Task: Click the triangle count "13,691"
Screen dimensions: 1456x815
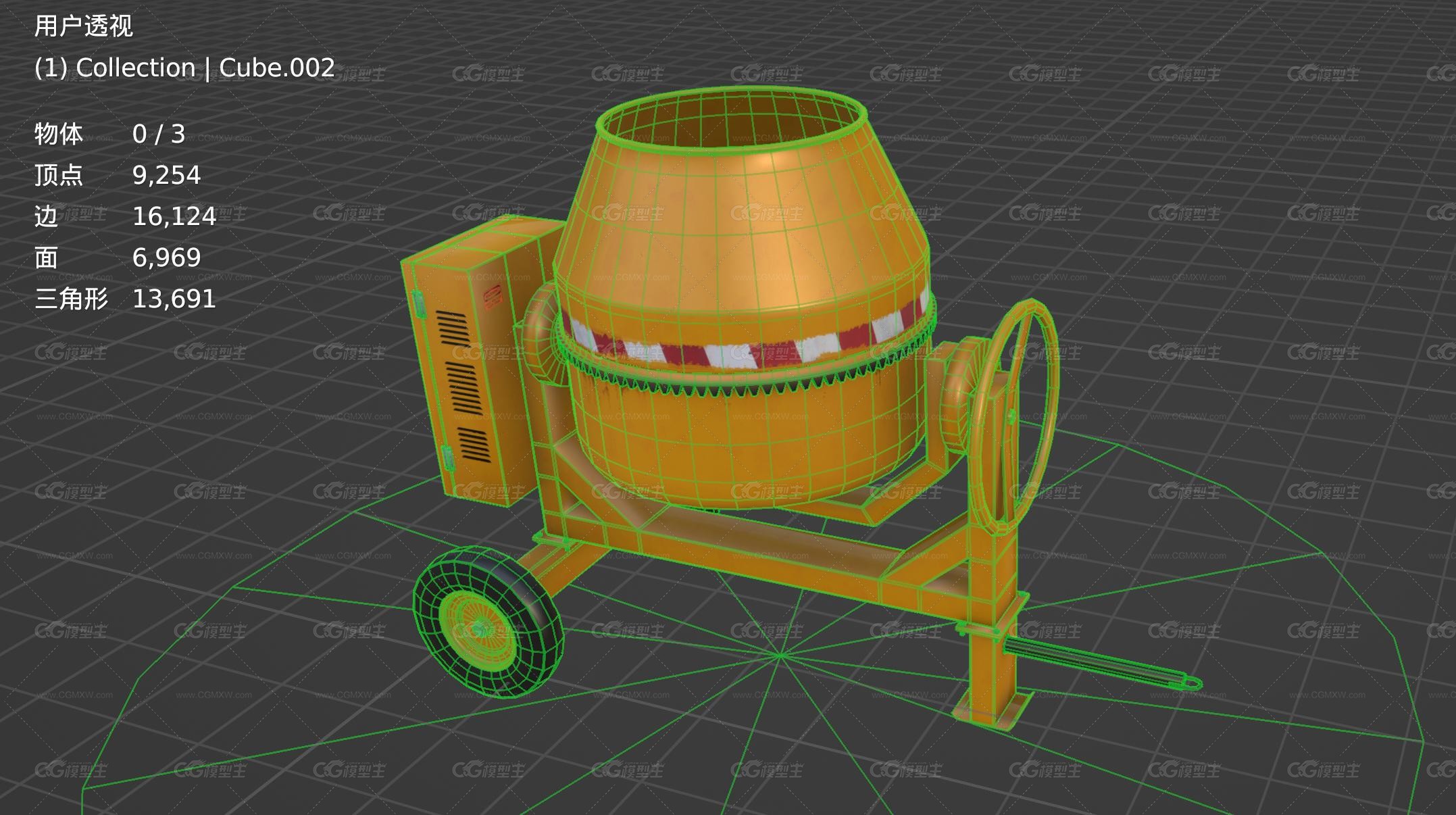Action: (x=174, y=299)
